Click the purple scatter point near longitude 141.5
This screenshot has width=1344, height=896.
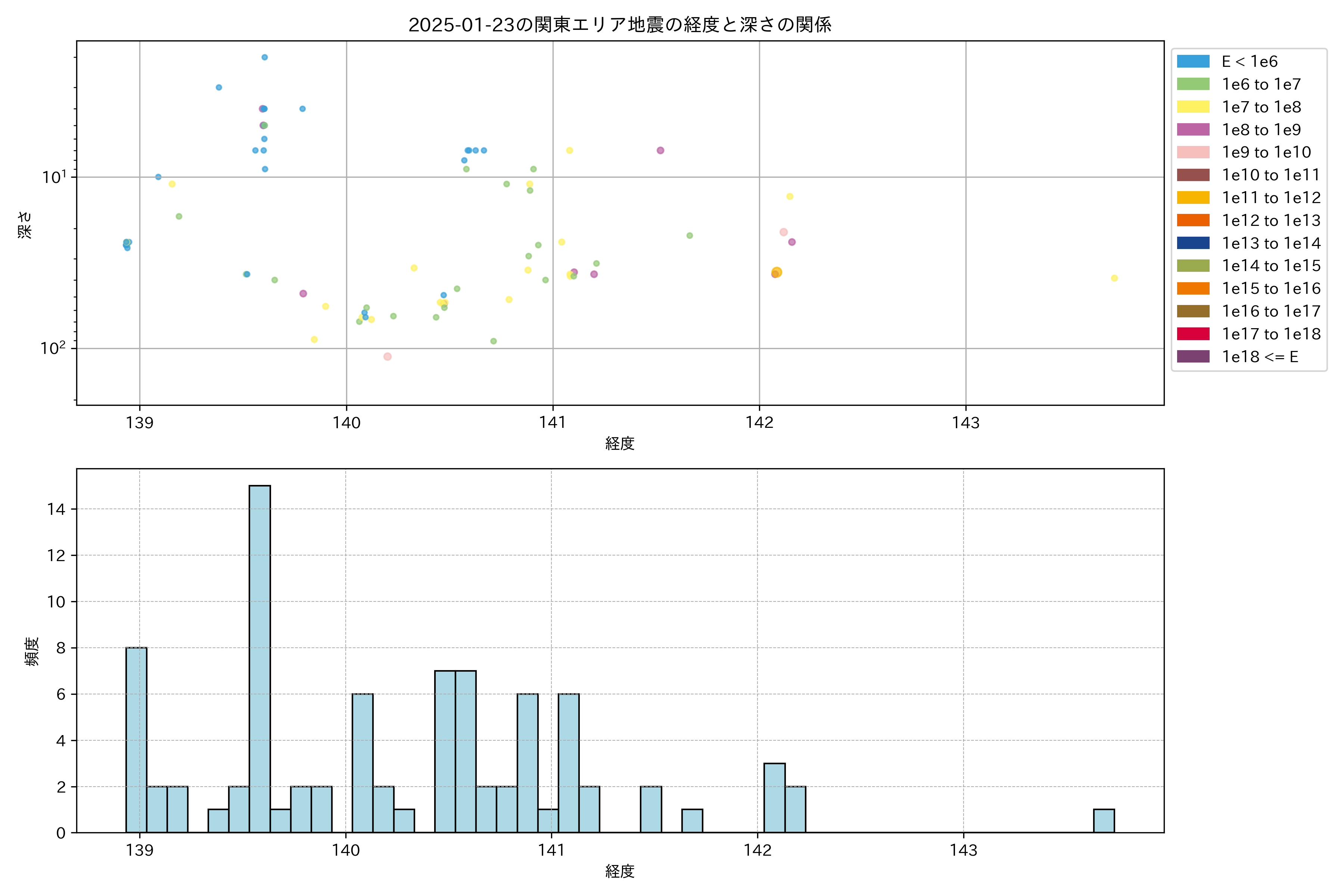pos(660,150)
